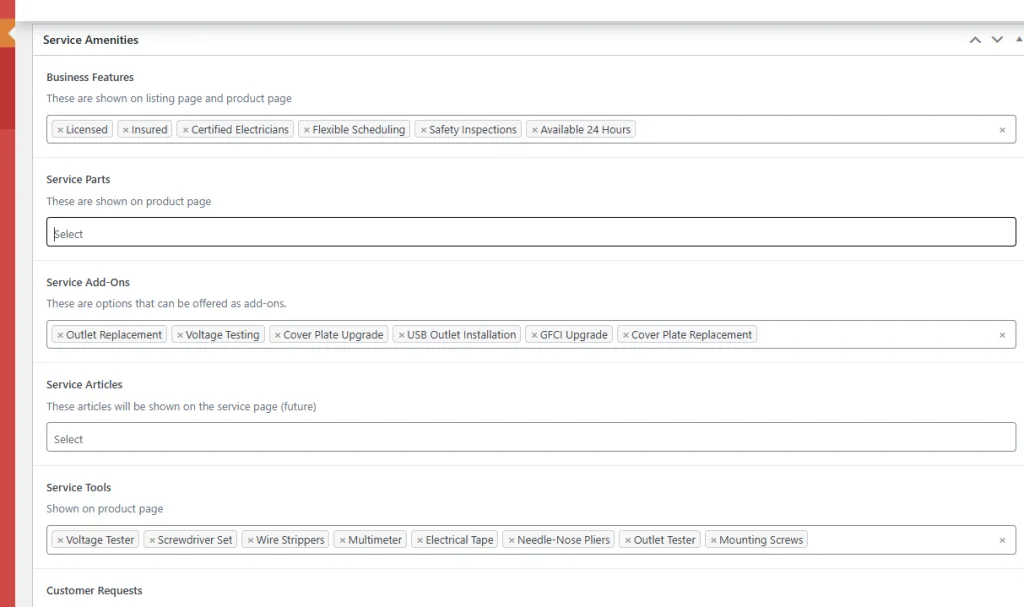The width and height of the screenshot is (1024, 607).
Task: Remove the Multimeter tool tag
Action: (x=342, y=540)
